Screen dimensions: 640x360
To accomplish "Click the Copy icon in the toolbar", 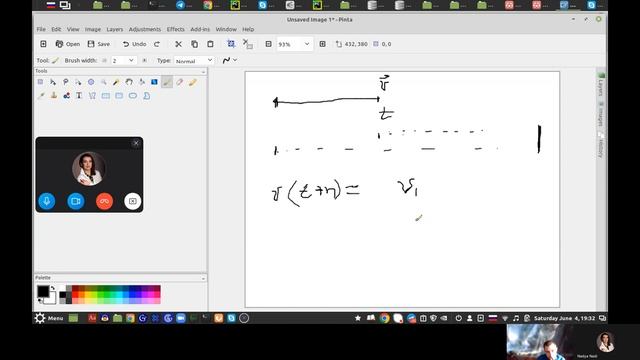I will click(195, 44).
